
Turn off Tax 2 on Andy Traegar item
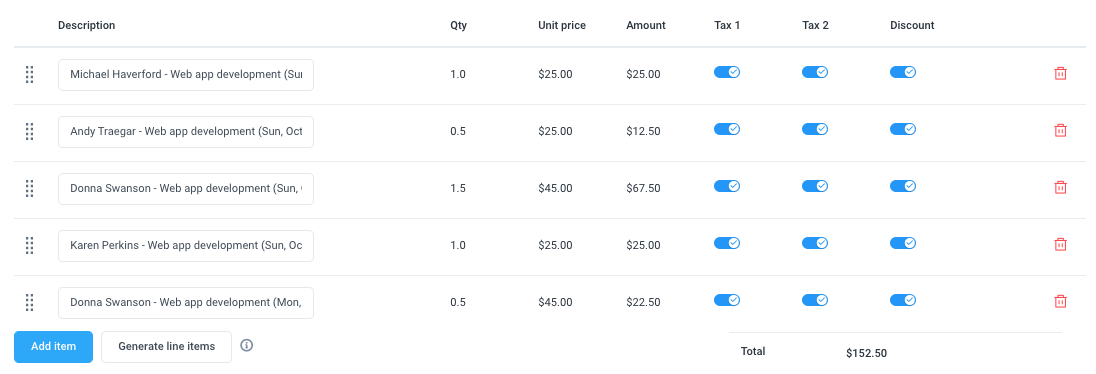tap(815, 129)
